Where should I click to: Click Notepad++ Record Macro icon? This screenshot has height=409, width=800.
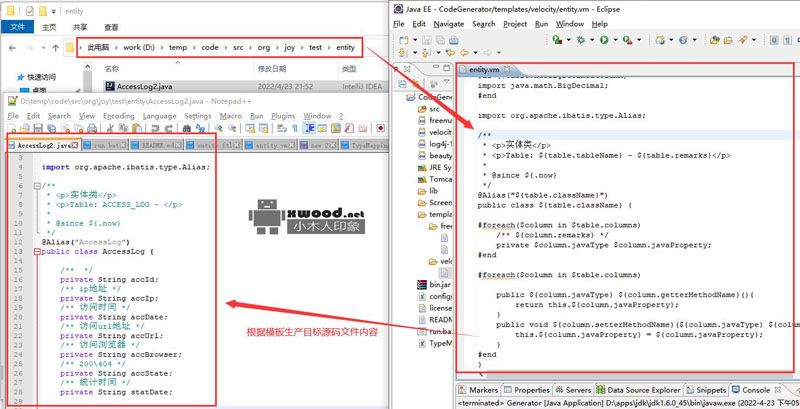[x=380, y=128]
